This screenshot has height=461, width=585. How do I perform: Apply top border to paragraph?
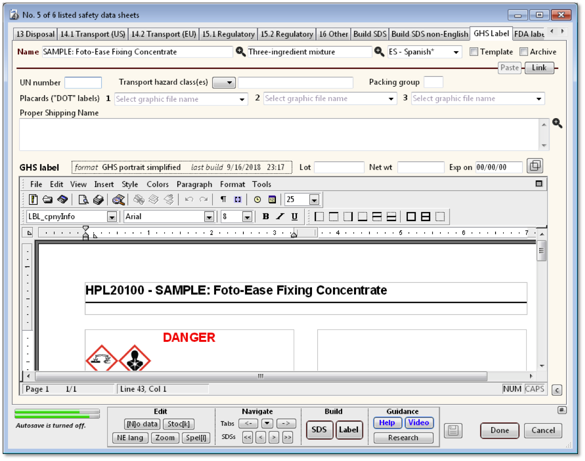tap(334, 217)
